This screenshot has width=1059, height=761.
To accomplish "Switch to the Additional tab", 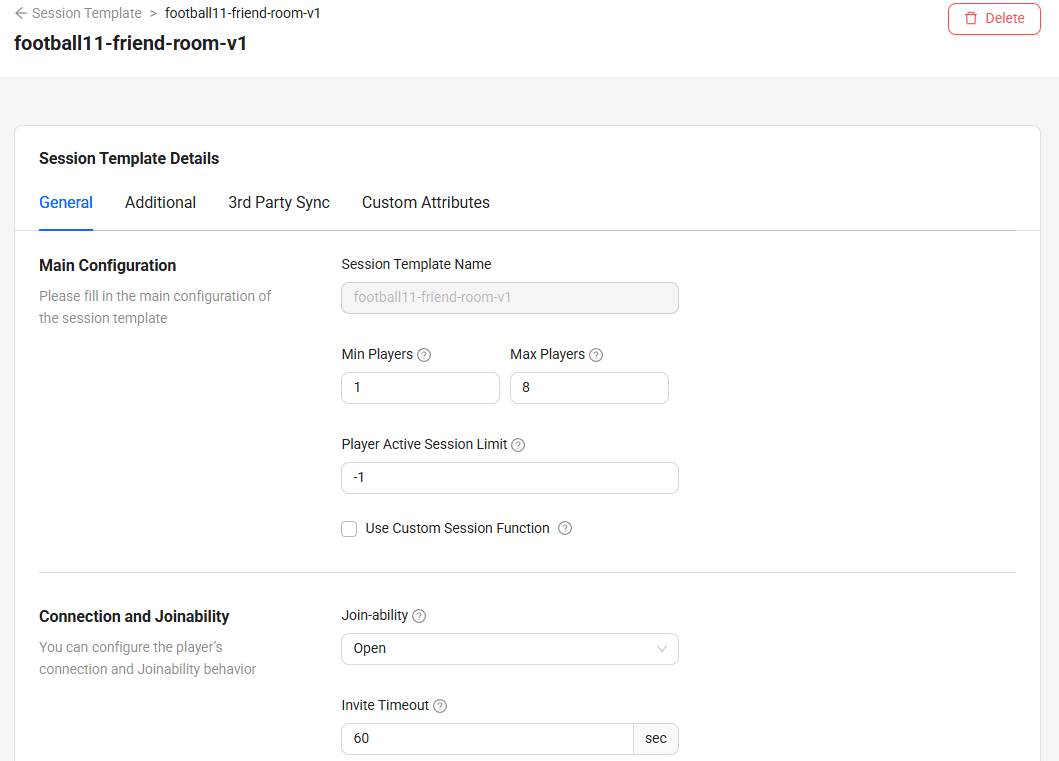I will click(x=160, y=203).
